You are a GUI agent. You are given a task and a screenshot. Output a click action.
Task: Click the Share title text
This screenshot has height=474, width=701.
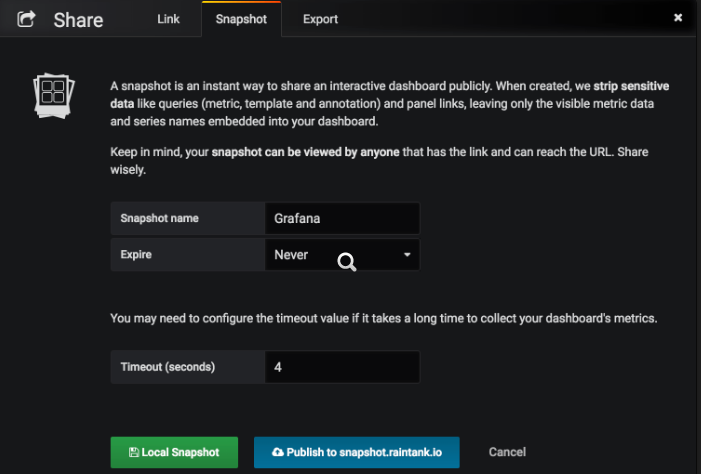pyautogui.click(x=78, y=20)
